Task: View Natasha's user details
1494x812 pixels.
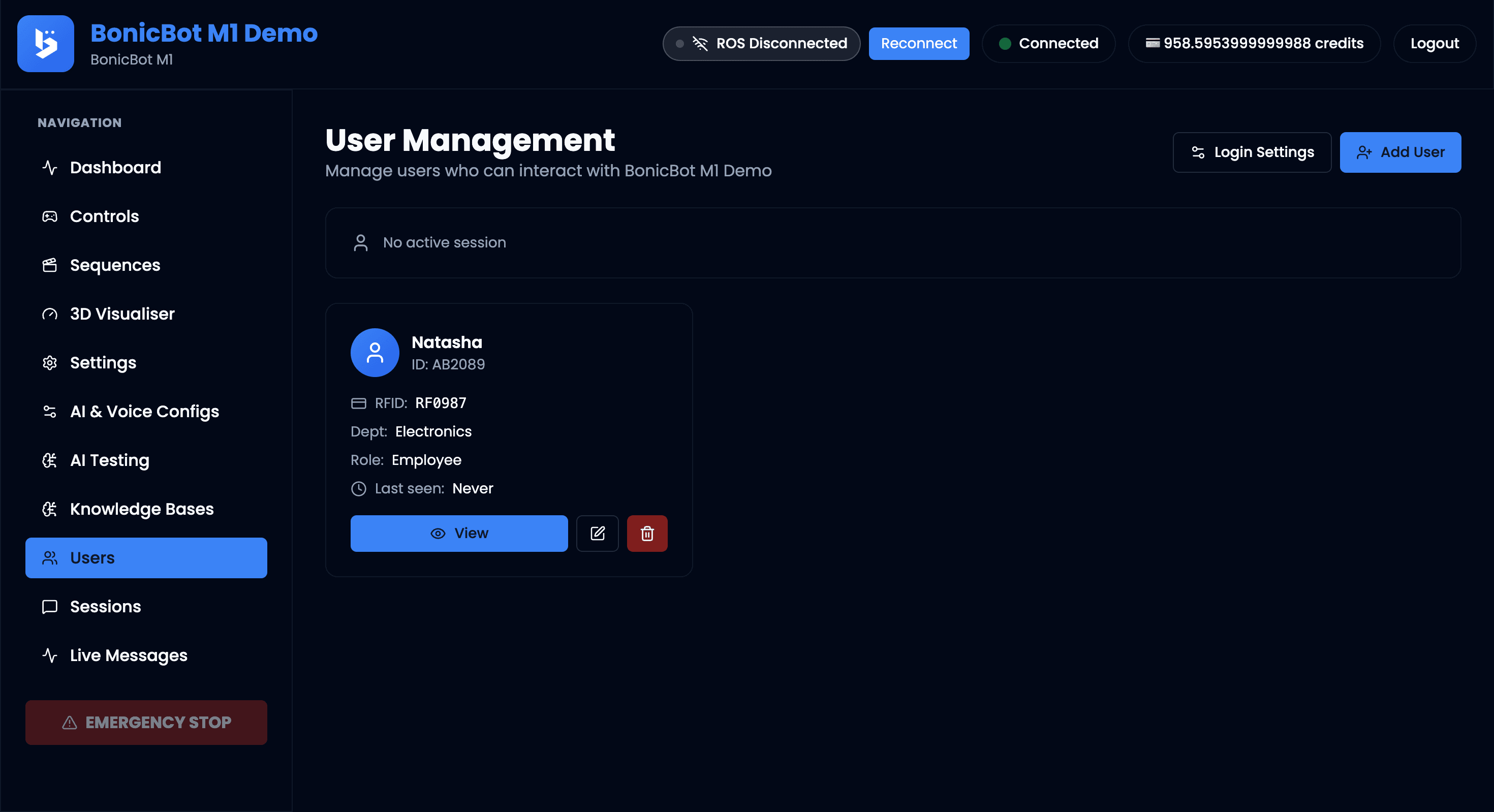Action: click(459, 533)
